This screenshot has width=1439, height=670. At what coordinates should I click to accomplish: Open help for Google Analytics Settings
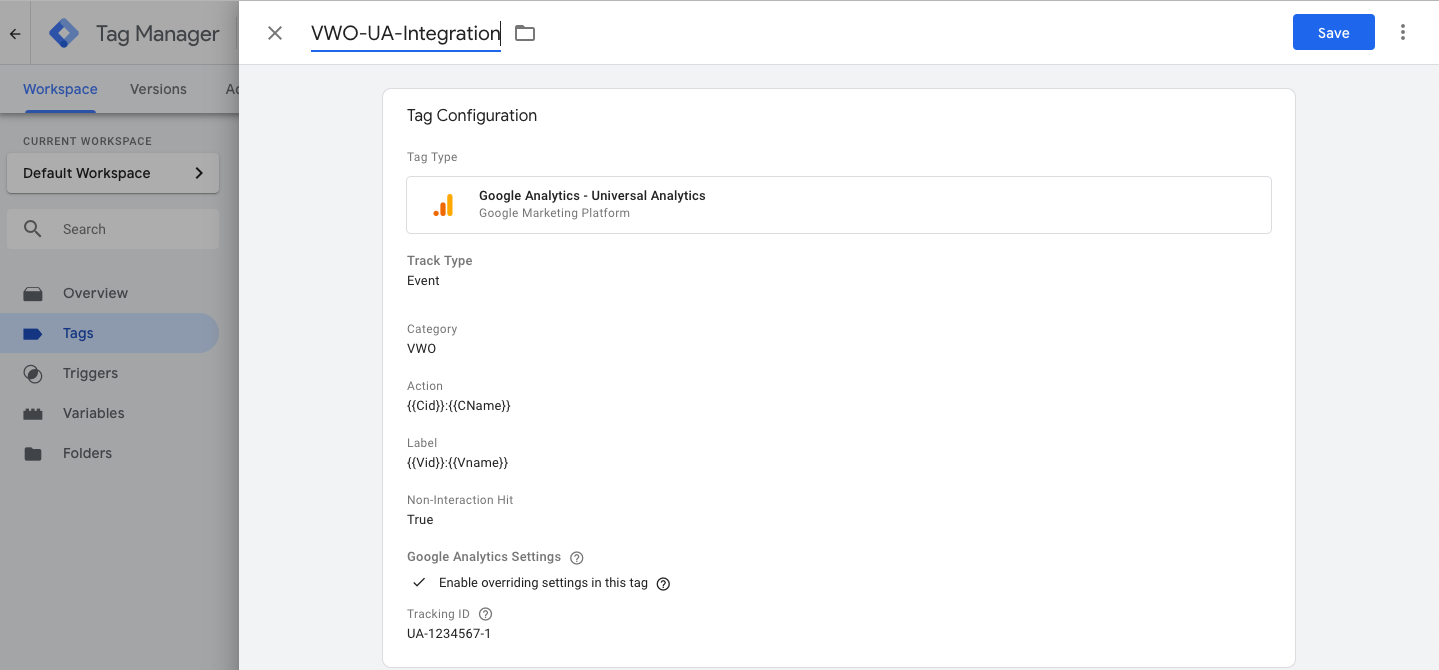576,558
